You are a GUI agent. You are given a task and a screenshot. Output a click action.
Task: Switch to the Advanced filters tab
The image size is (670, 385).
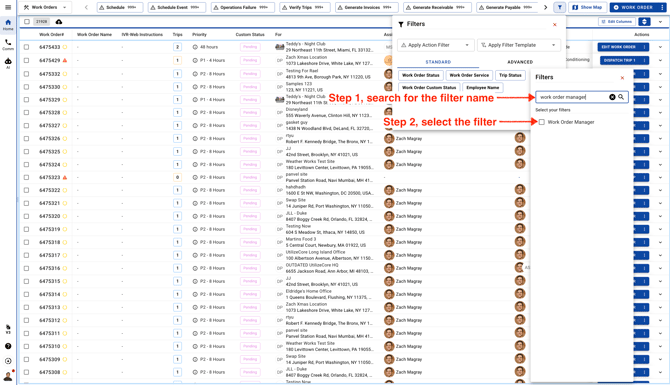pyautogui.click(x=520, y=62)
